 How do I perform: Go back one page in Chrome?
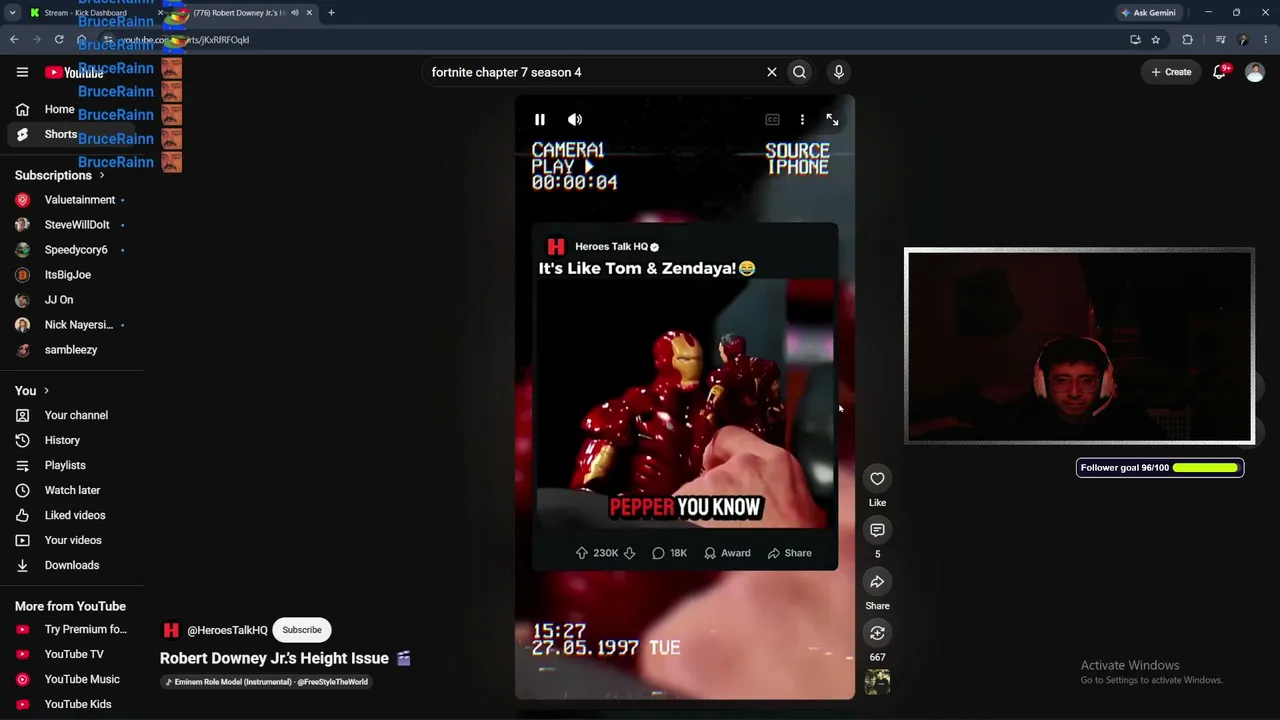[14, 40]
